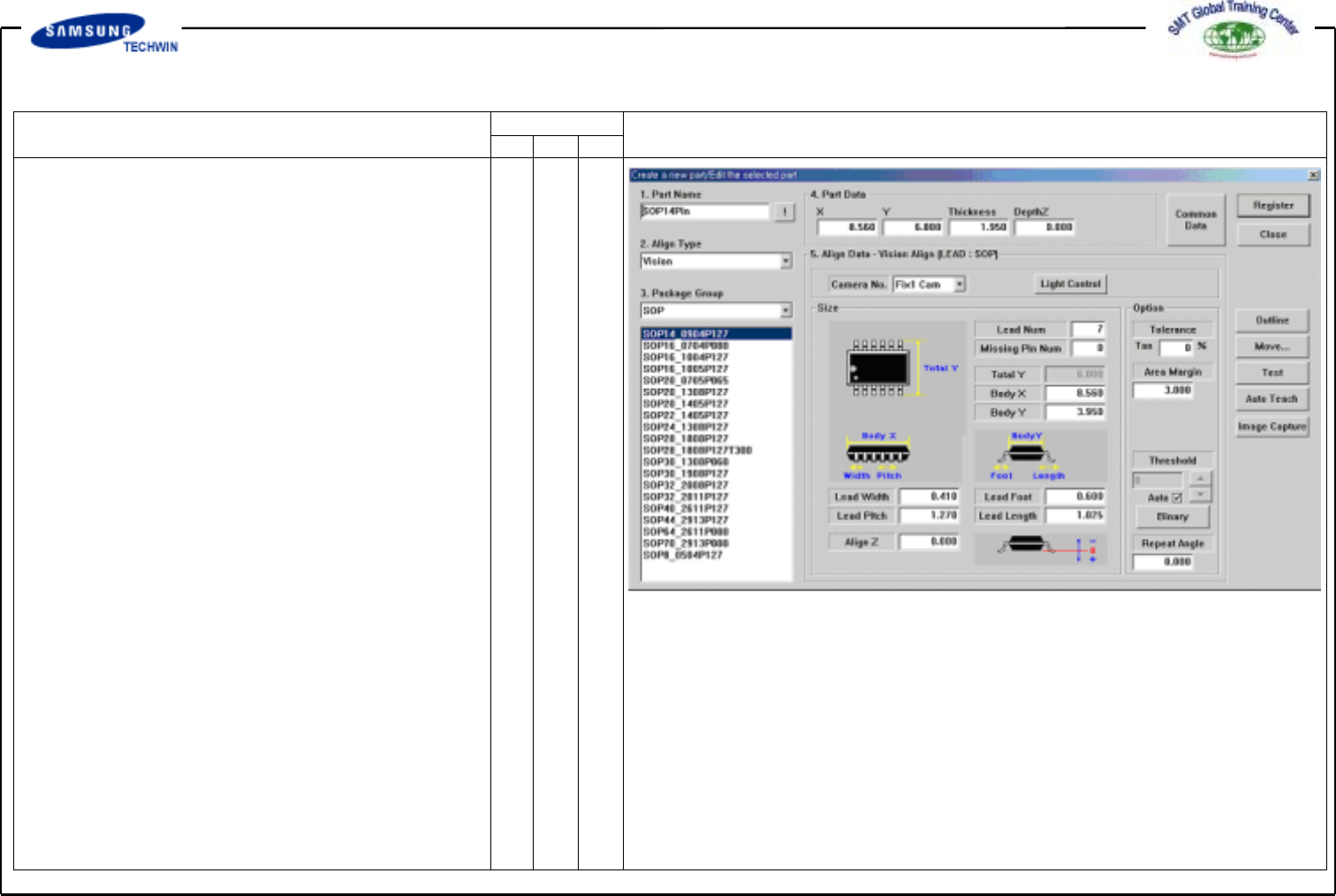Screen dimensions: 1336x896
Task: Select SOP16_0704P080 in the package list
Action: [x=717, y=345]
